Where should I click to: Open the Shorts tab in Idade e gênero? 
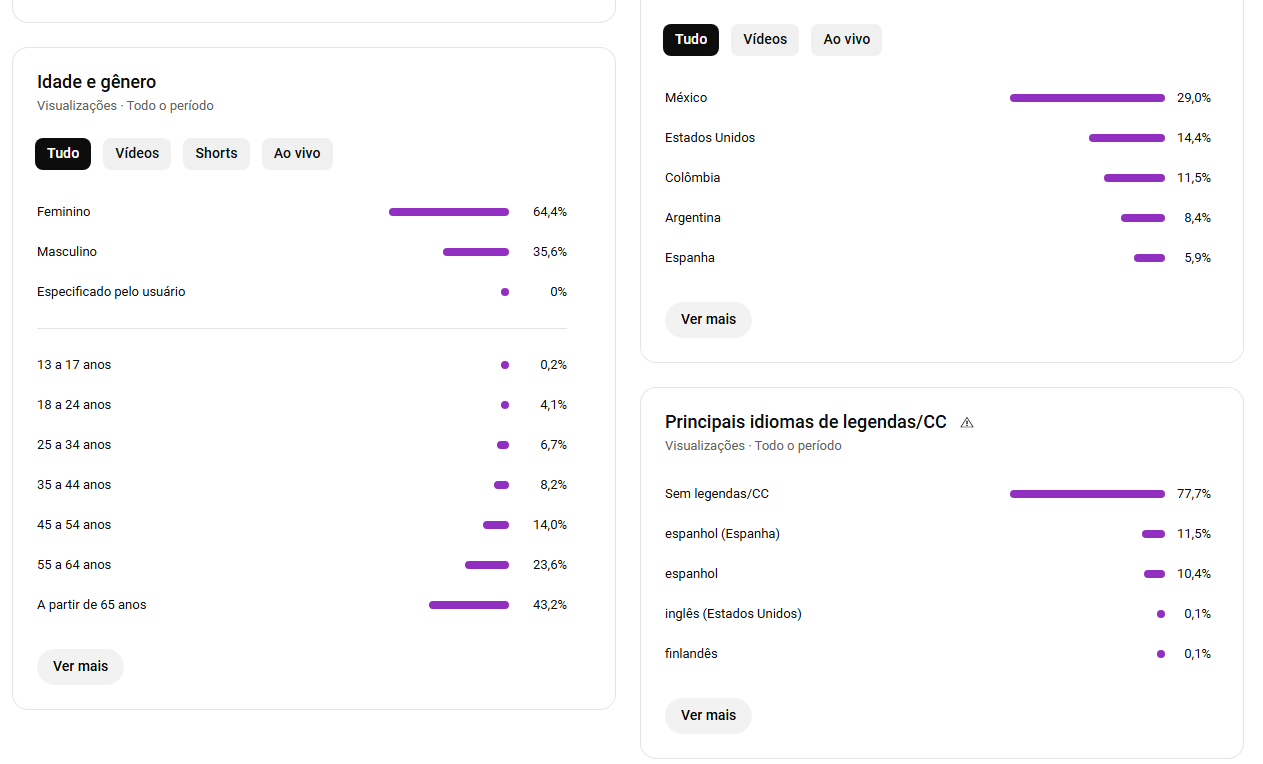pos(216,154)
